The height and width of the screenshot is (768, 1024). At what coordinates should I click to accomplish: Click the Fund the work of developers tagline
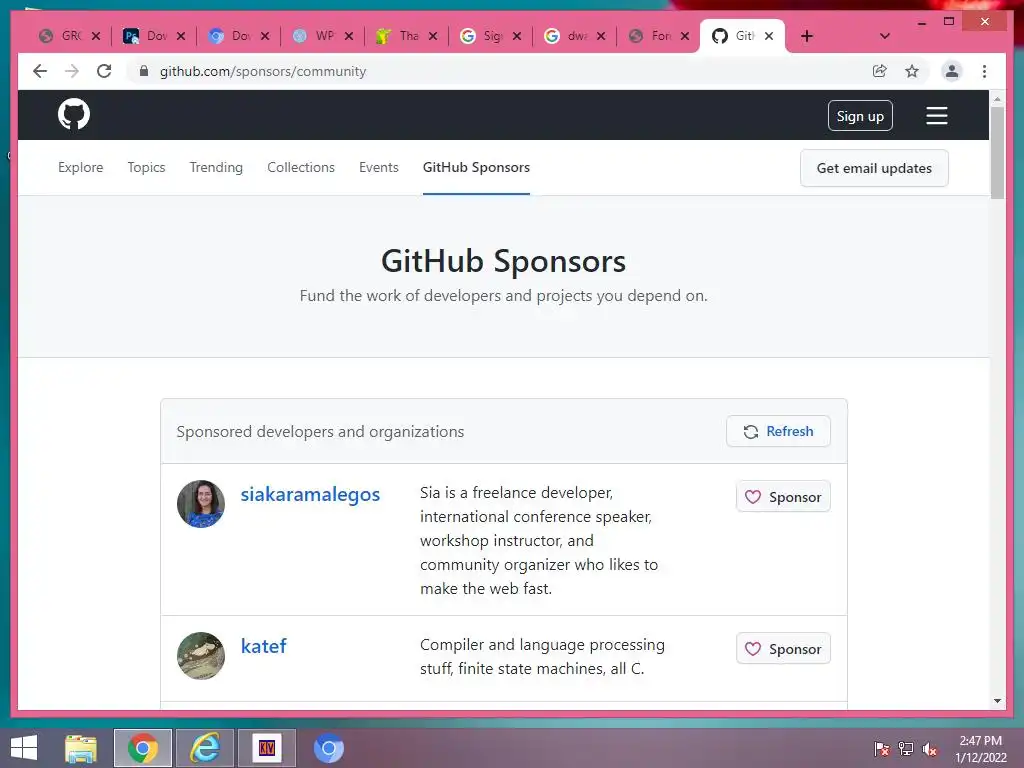click(x=504, y=296)
